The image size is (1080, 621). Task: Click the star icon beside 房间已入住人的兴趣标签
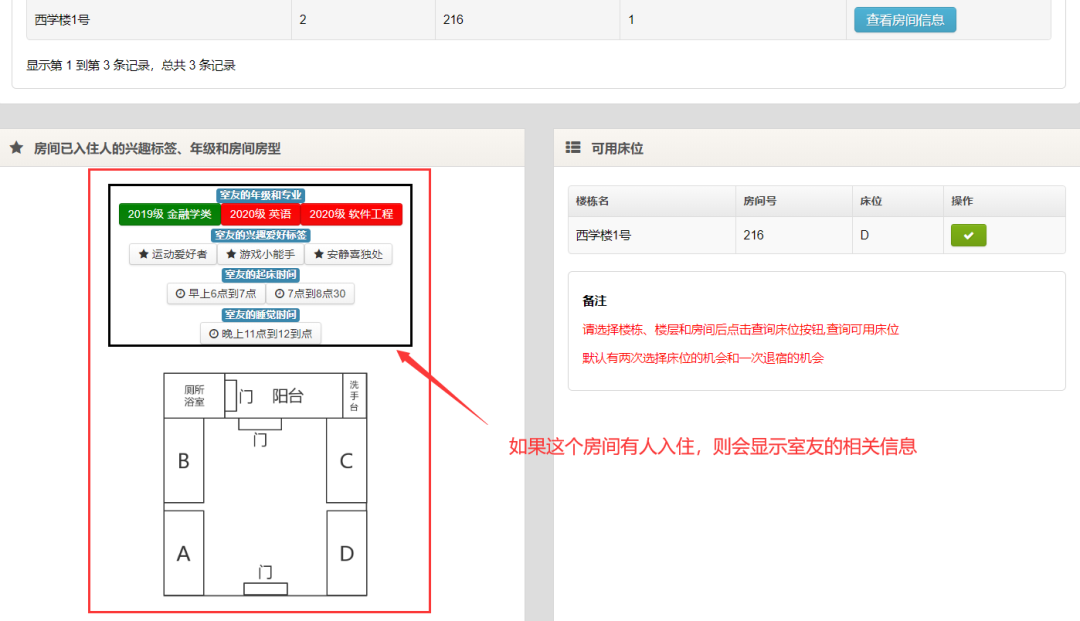pyautogui.click(x=17, y=148)
